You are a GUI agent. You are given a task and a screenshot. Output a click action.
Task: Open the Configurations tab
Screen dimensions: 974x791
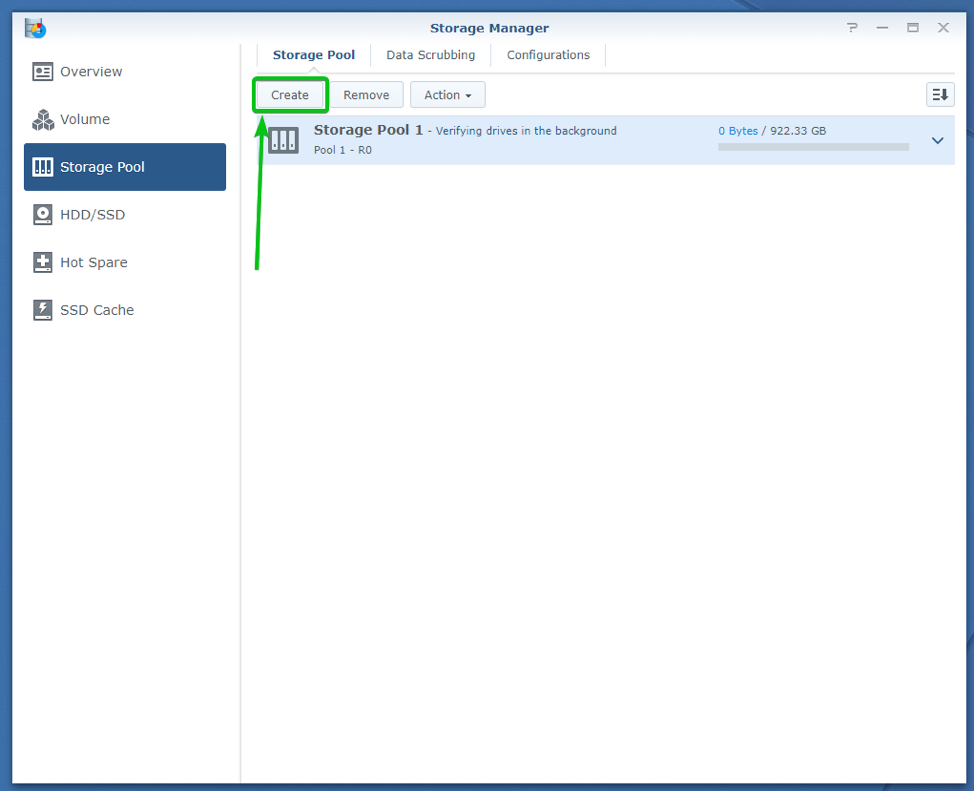[548, 55]
